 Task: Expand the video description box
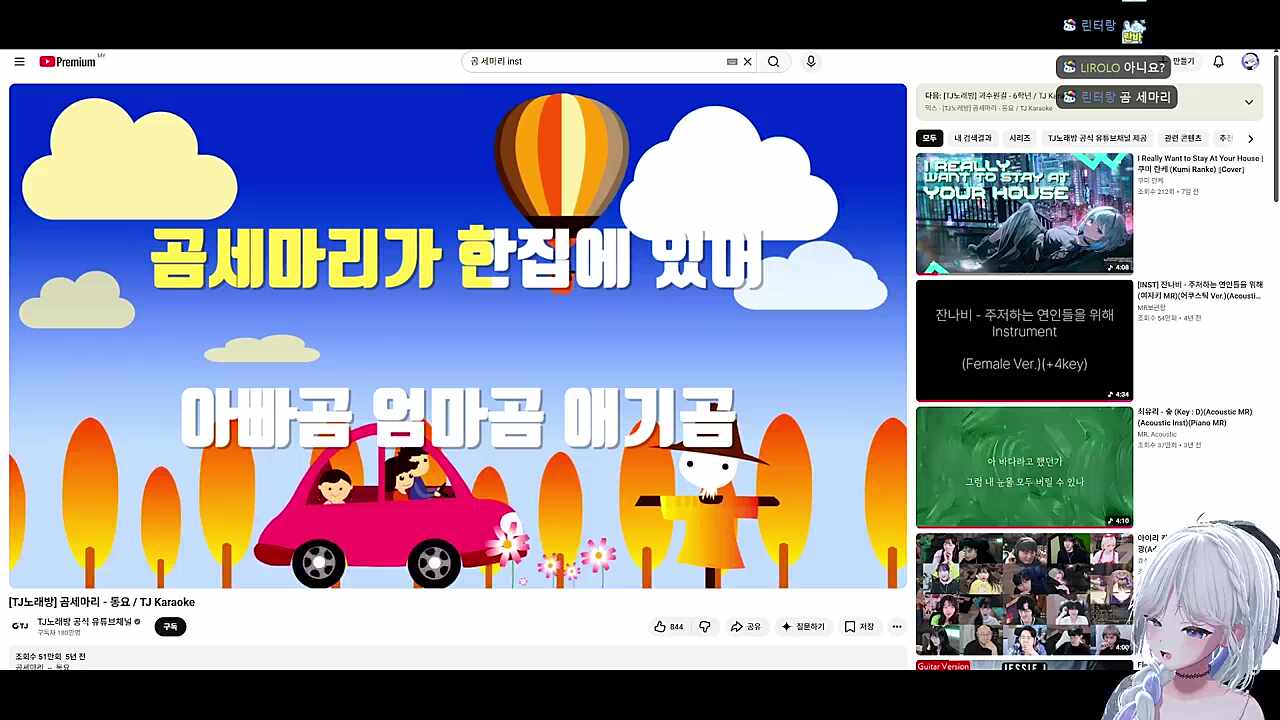(x=458, y=660)
